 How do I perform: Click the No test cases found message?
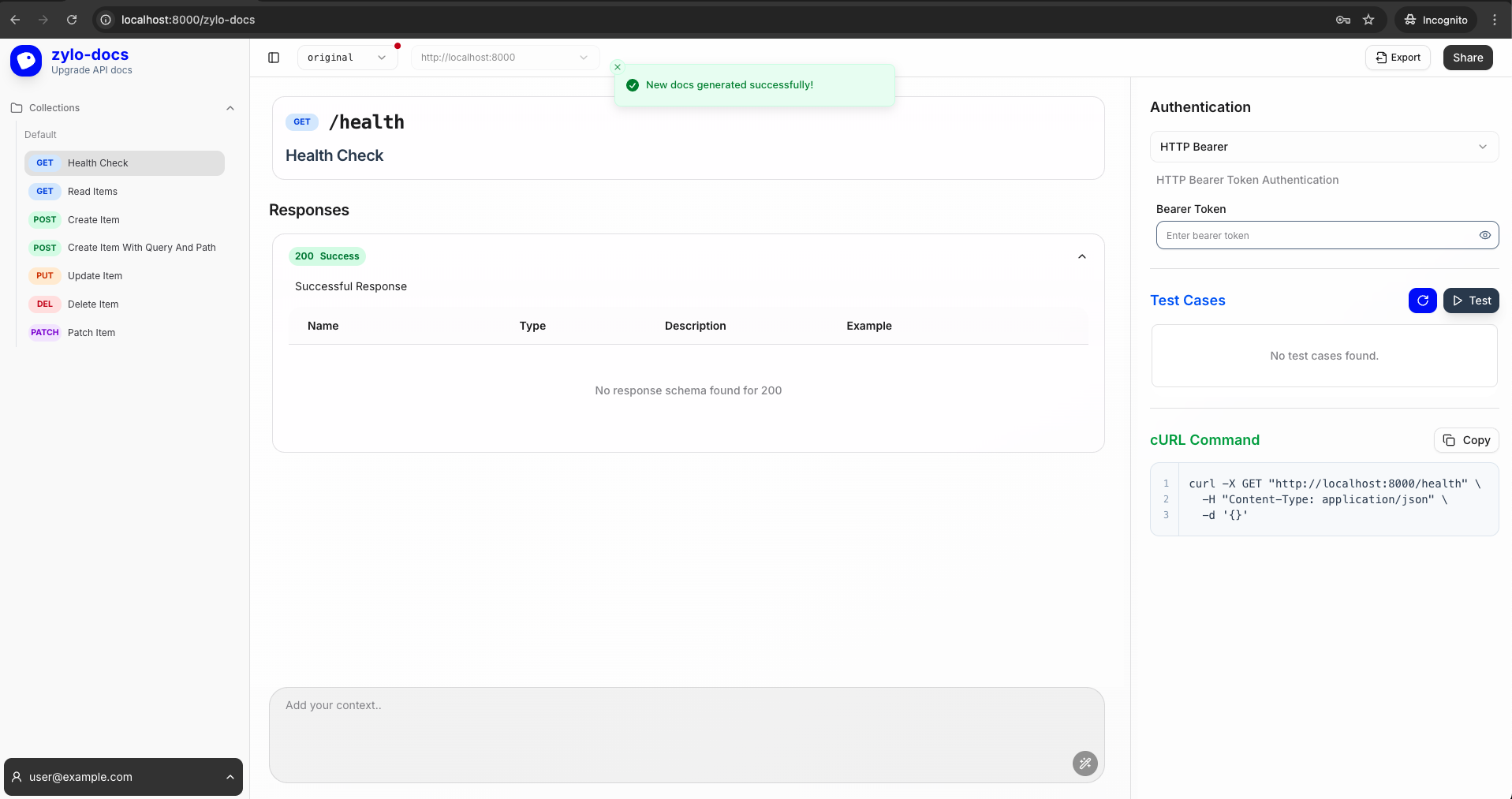coord(1324,356)
